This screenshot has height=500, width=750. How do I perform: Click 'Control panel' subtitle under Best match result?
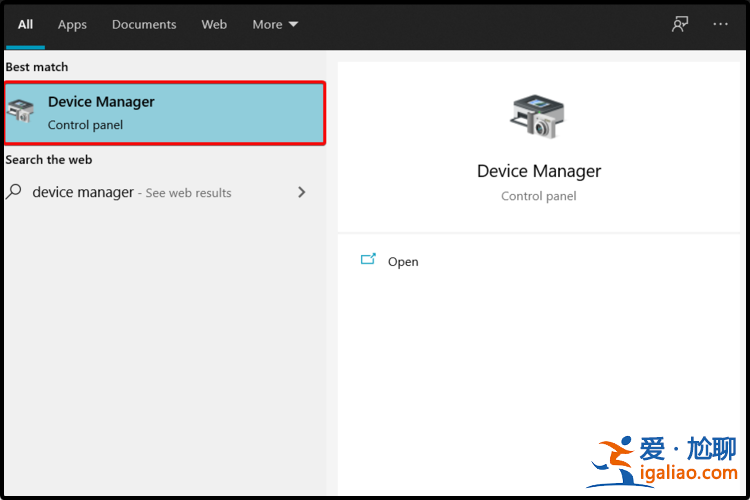pos(85,125)
